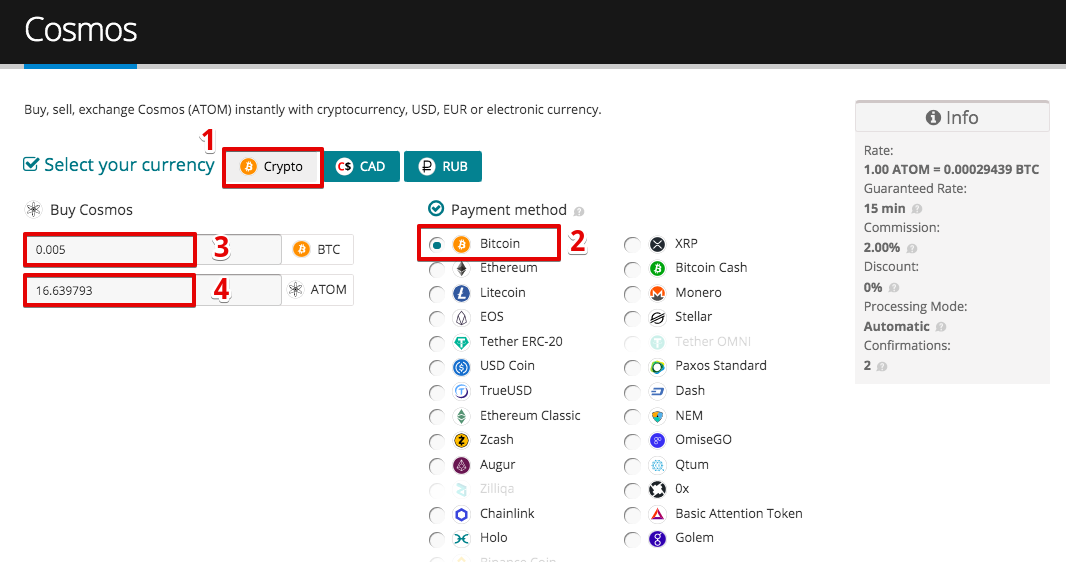Select USD Coin radio button

[436, 367]
